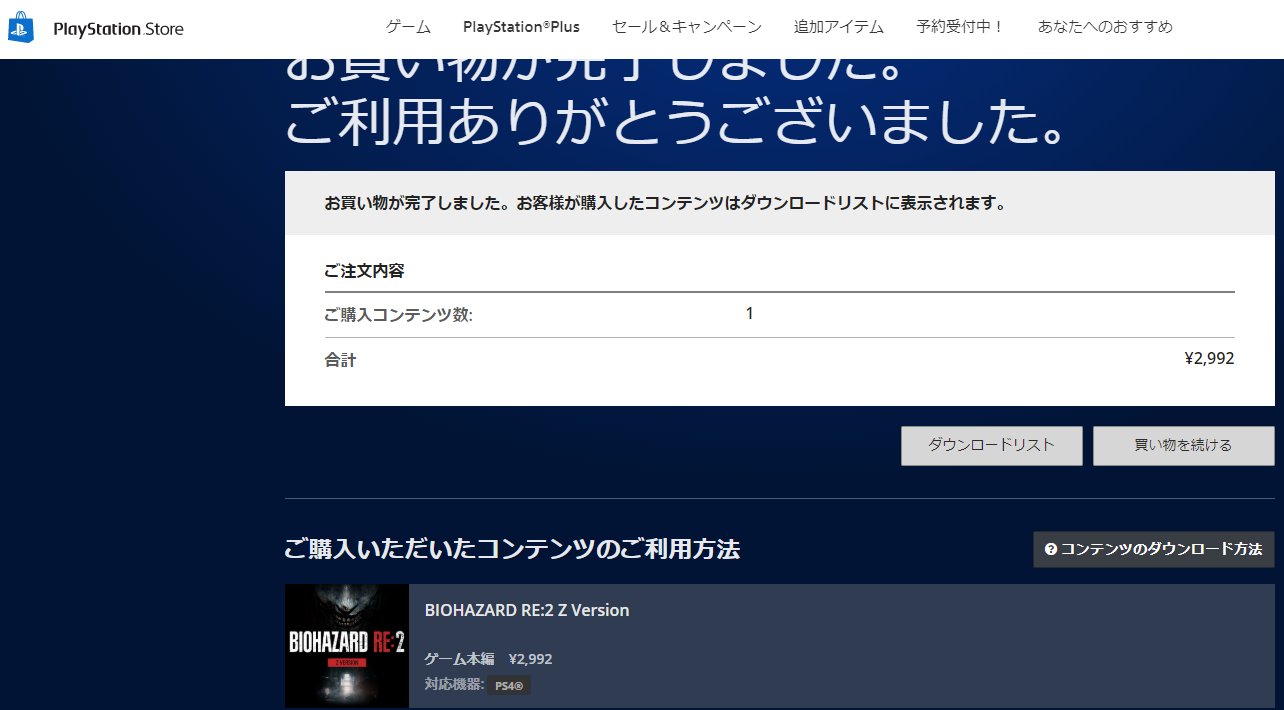This screenshot has height=710, width=1284.
Task: Click the PlayStation Store logo text
Action: (x=119, y=29)
